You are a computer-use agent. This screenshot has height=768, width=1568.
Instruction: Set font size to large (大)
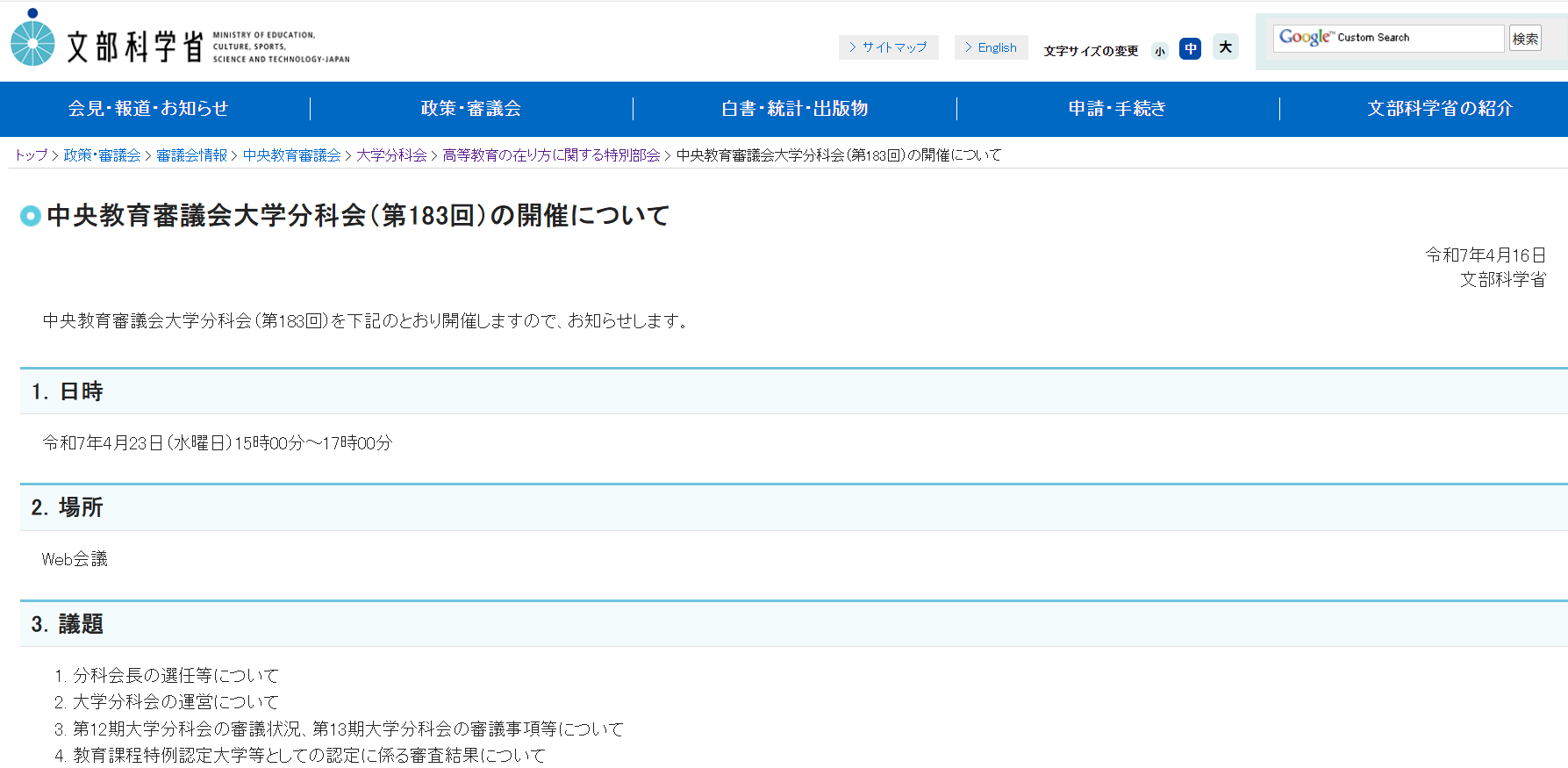click(1226, 47)
